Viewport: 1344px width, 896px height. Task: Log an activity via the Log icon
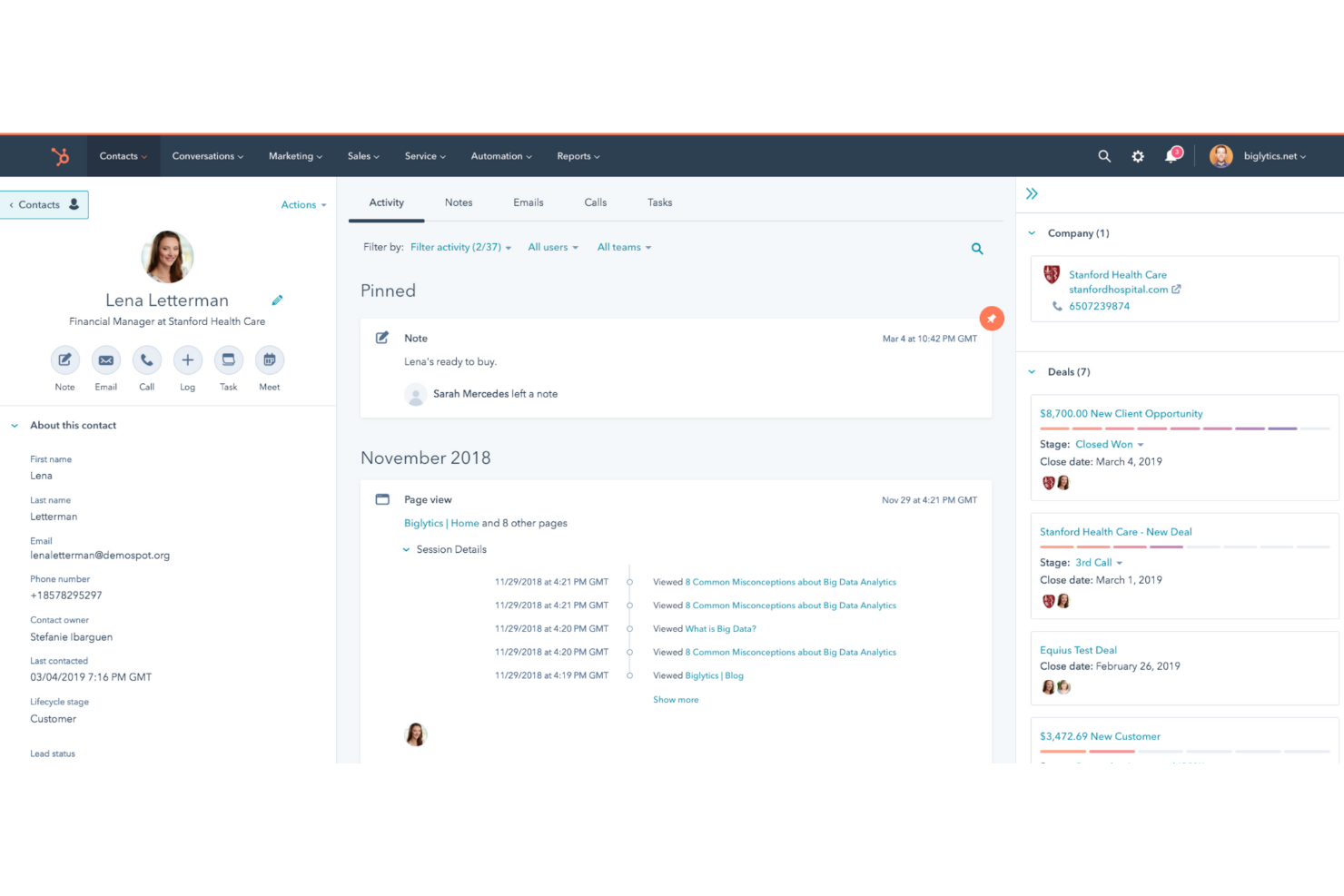pyautogui.click(x=187, y=360)
